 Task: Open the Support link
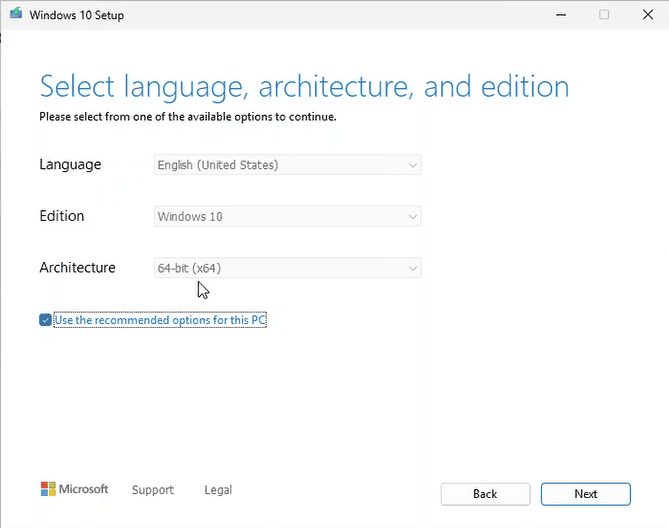click(x=153, y=490)
